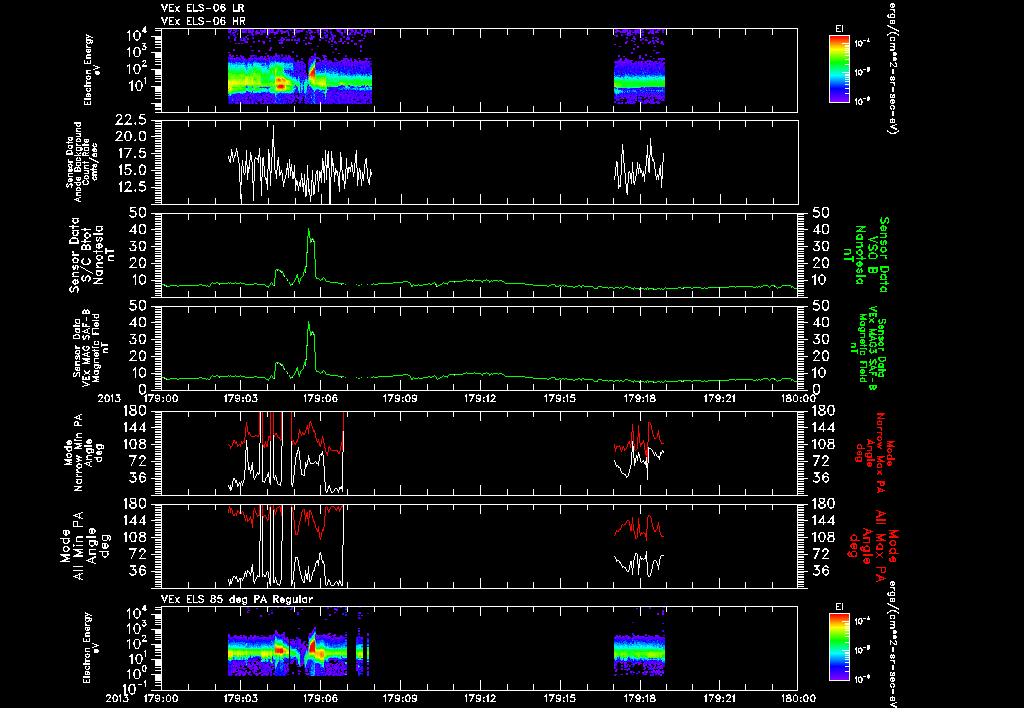This screenshot has width=1024, height=708.
Task: Click the 15.0 tick label on count-rate axis
Action: coord(131,170)
